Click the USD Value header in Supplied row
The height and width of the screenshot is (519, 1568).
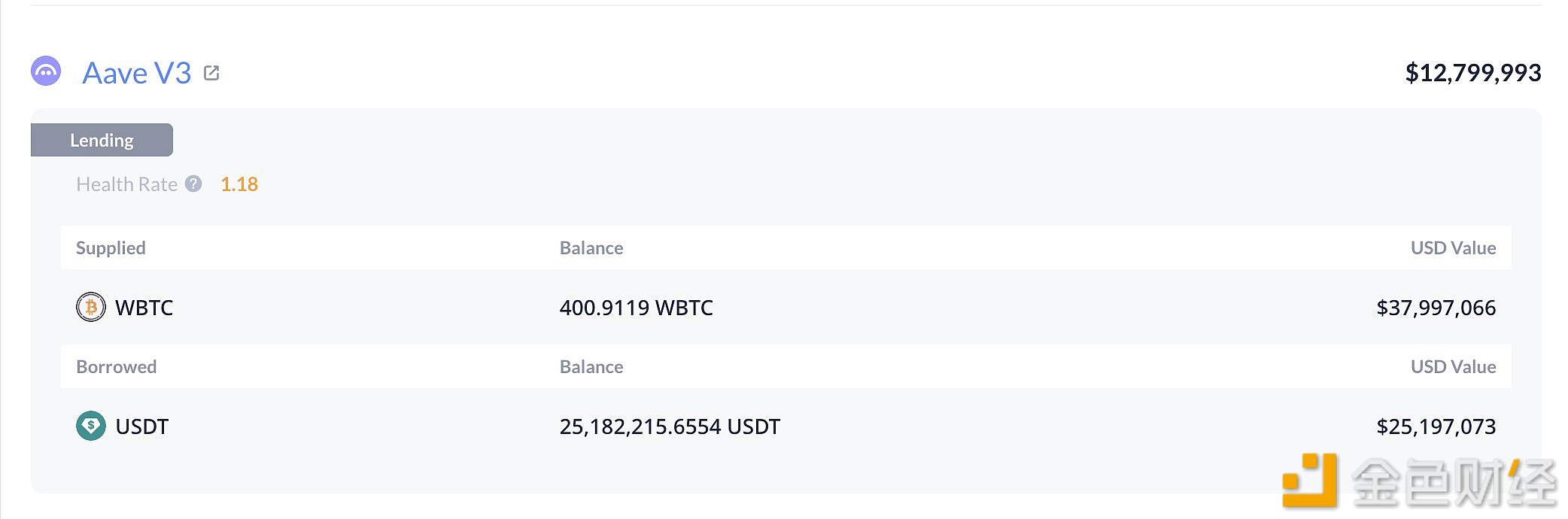click(1453, 248)
